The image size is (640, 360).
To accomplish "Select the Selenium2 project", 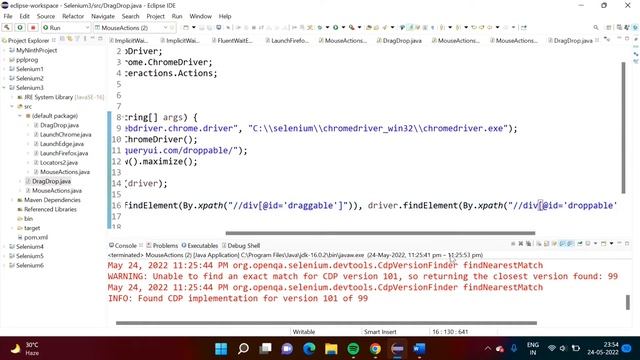I will [29, 78].
